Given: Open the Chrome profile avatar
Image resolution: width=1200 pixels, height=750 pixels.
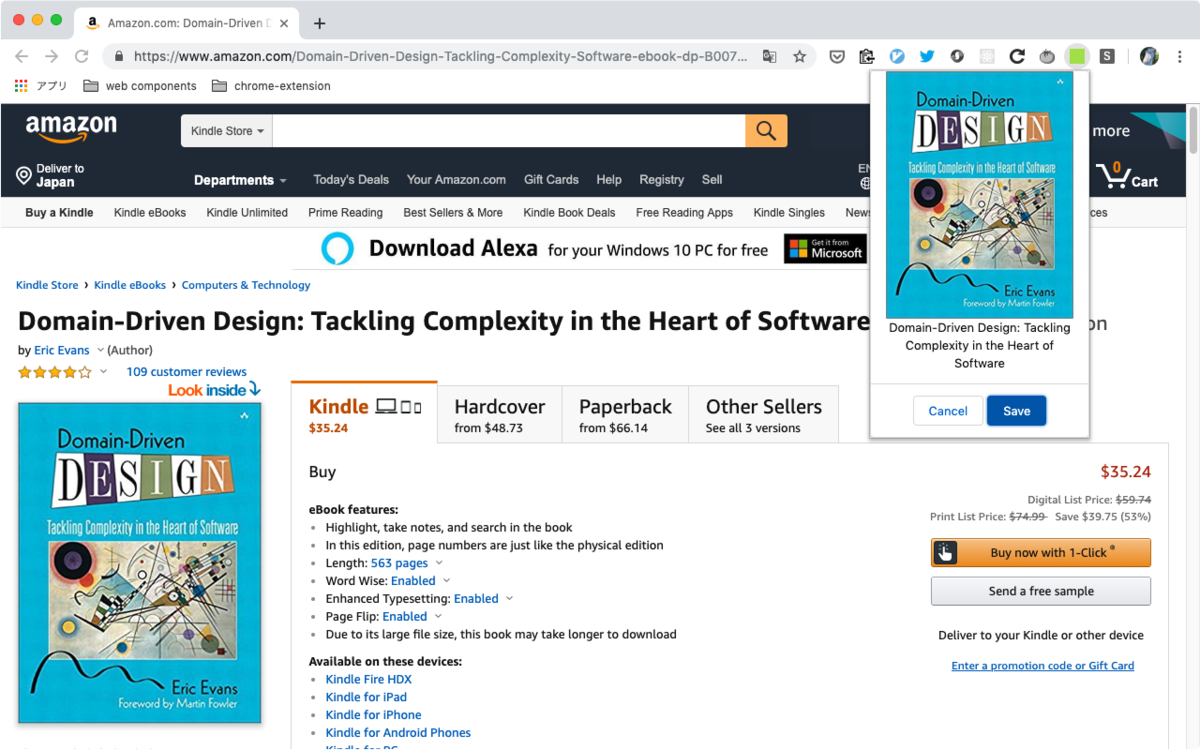Looking at the screenshot, I should pyautogui.click(x=1149, y=57).
